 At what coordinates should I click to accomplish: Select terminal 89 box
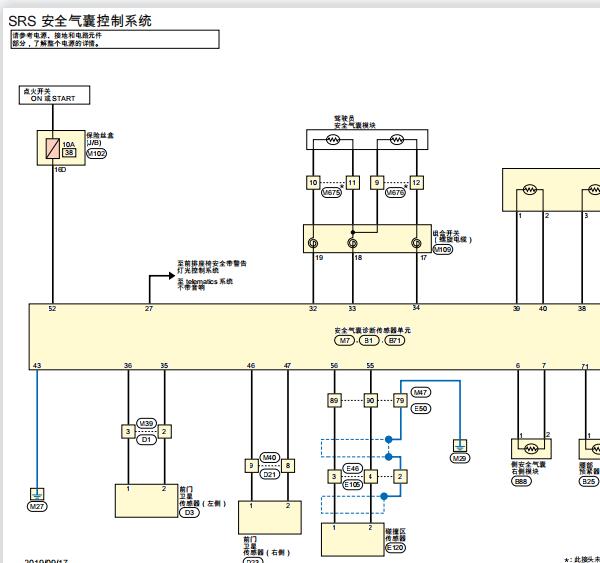[x=334, y=401]
